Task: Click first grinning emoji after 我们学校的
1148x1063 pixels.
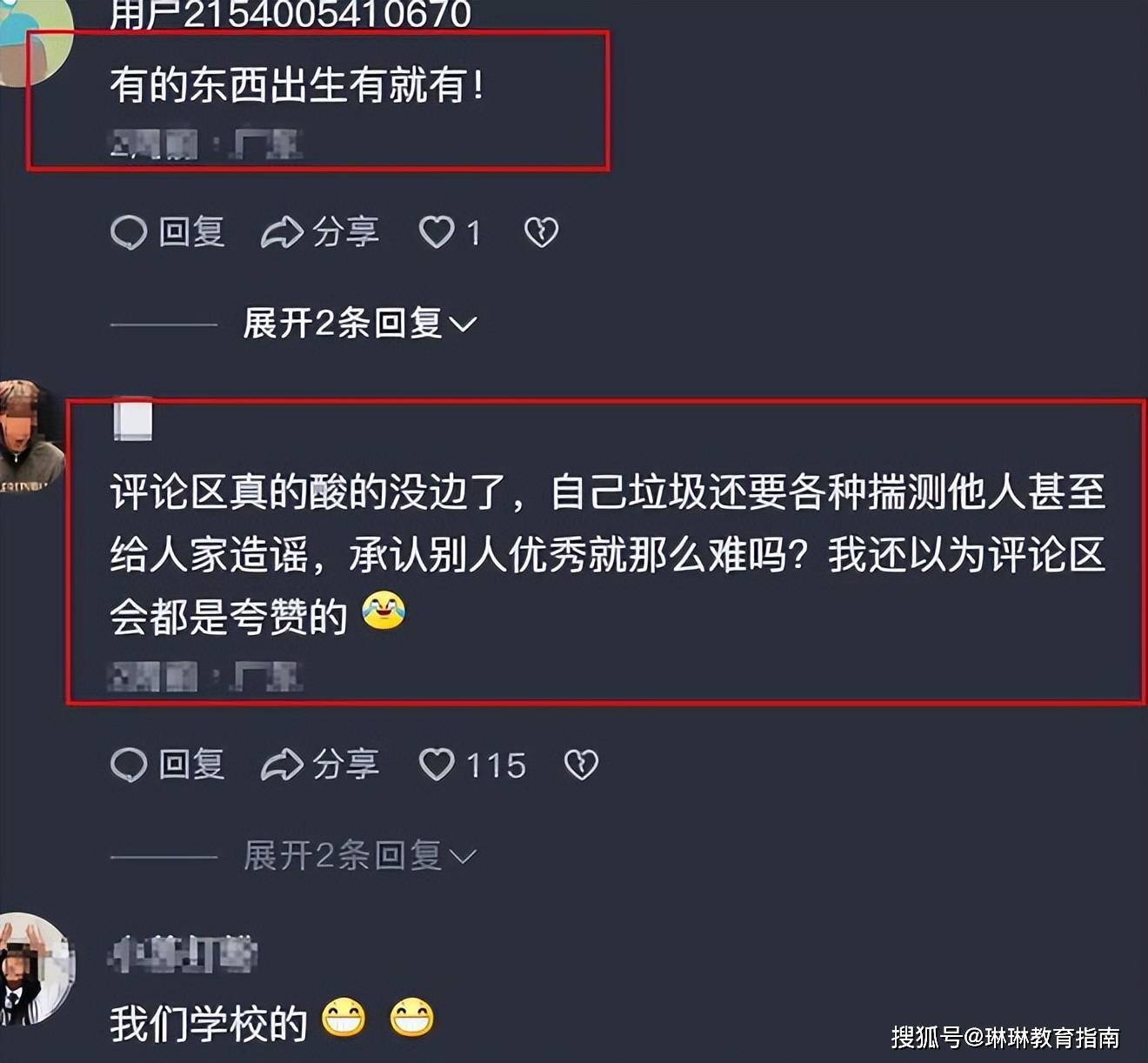Action: pos(344,1019)
